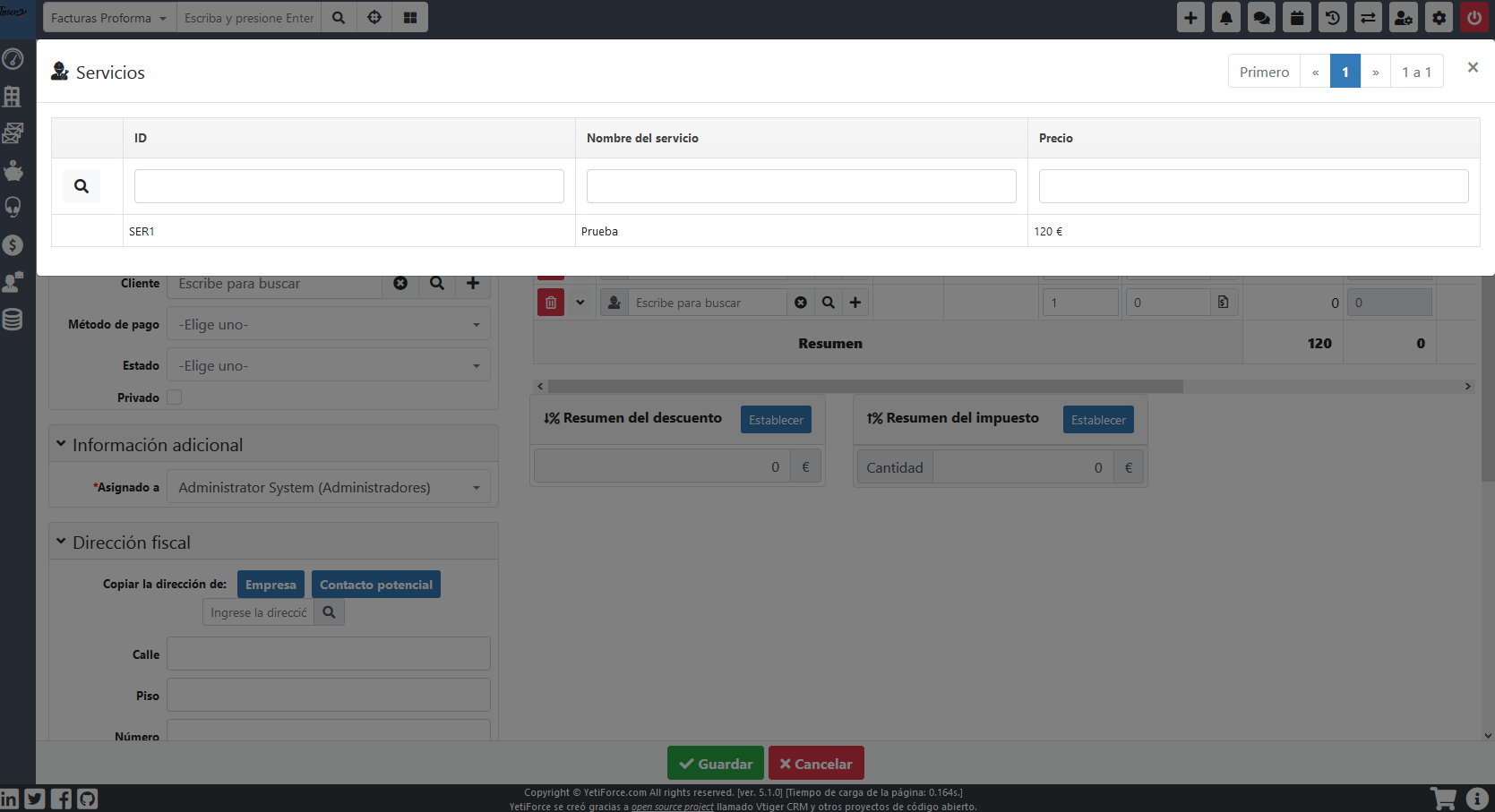
Task: Click the switch arrows icon
Action: 1368,18
